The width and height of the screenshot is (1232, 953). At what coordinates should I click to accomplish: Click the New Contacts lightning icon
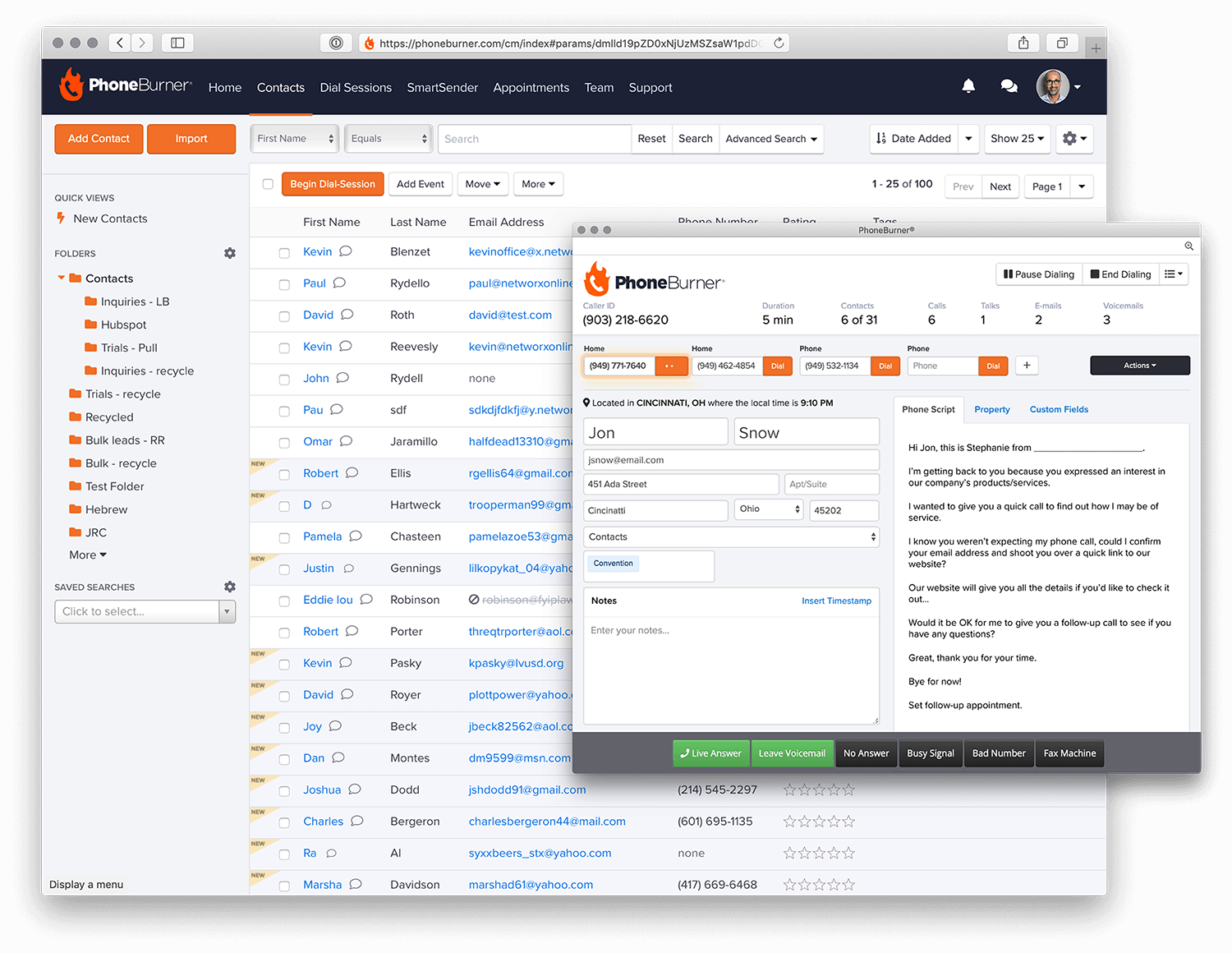coord(61,219)
